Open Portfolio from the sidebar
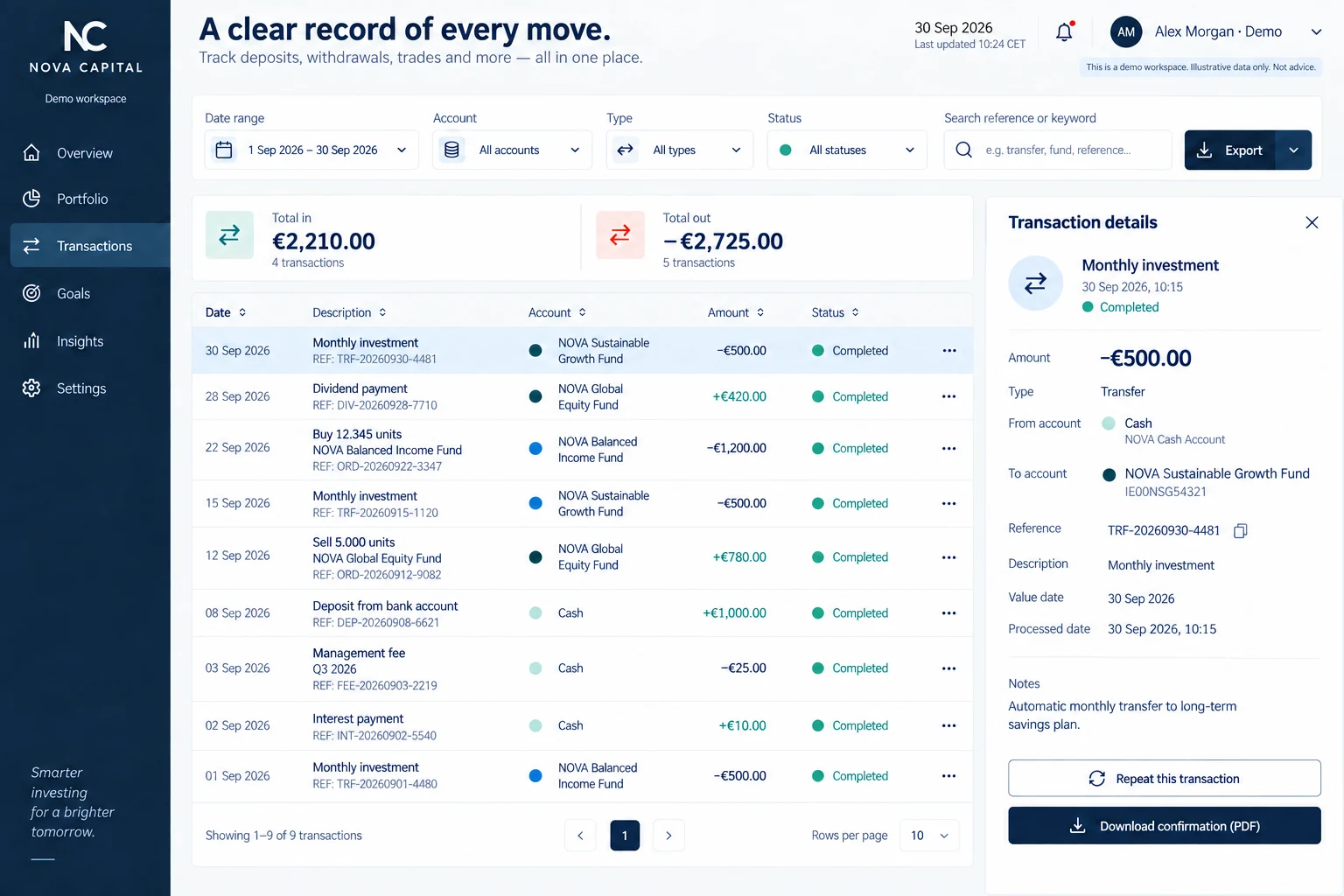Image resolution: width=1344 pixels, height=896 pixels. pos(85,199)
